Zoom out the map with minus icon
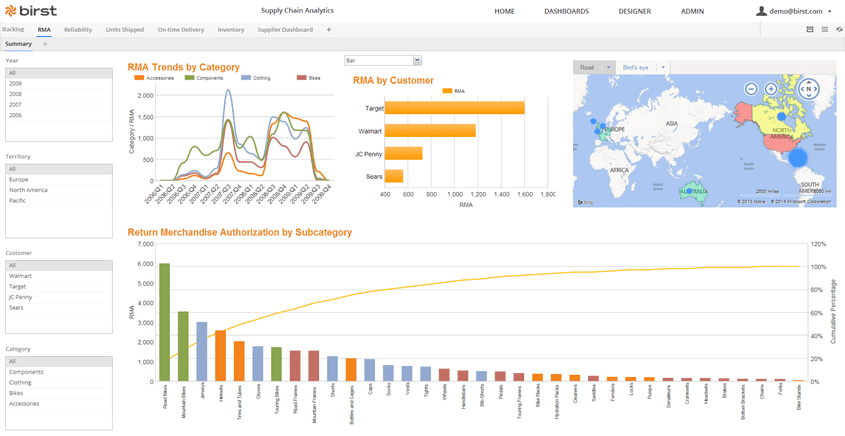The height and width of the screenshot is (436, 845). (x=751, y=89)
